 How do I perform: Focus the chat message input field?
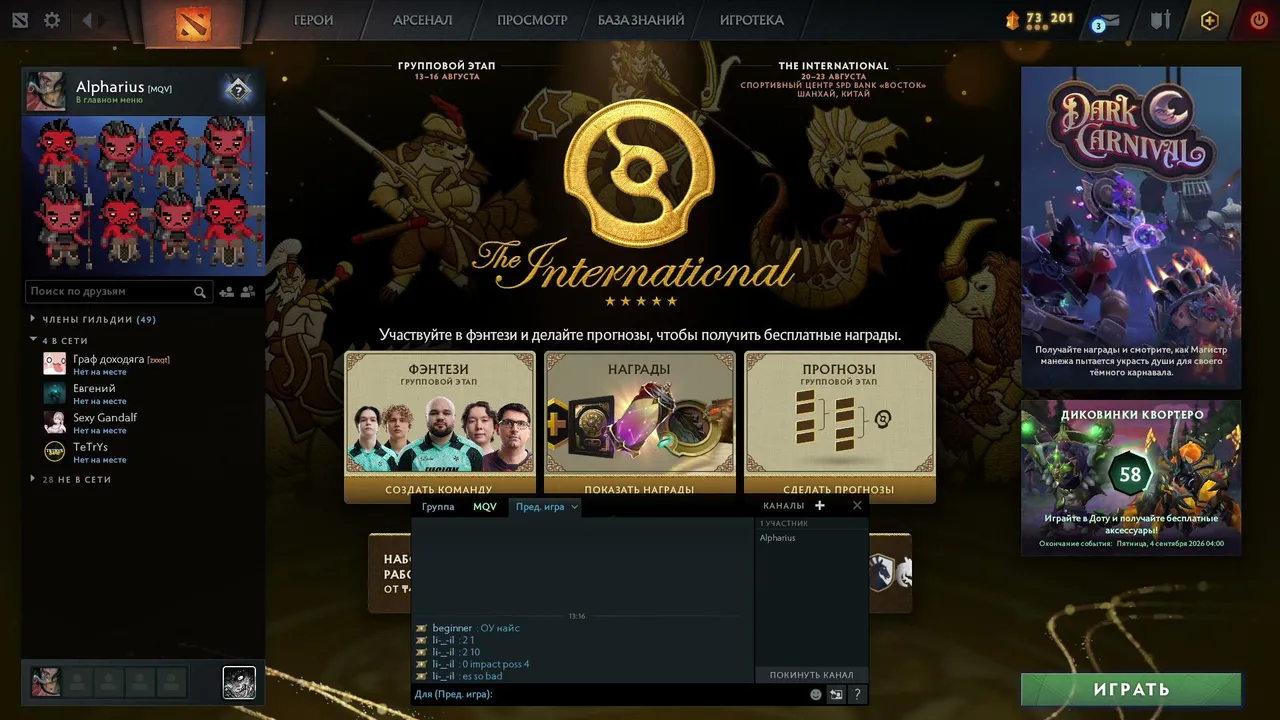click(610, 694)
